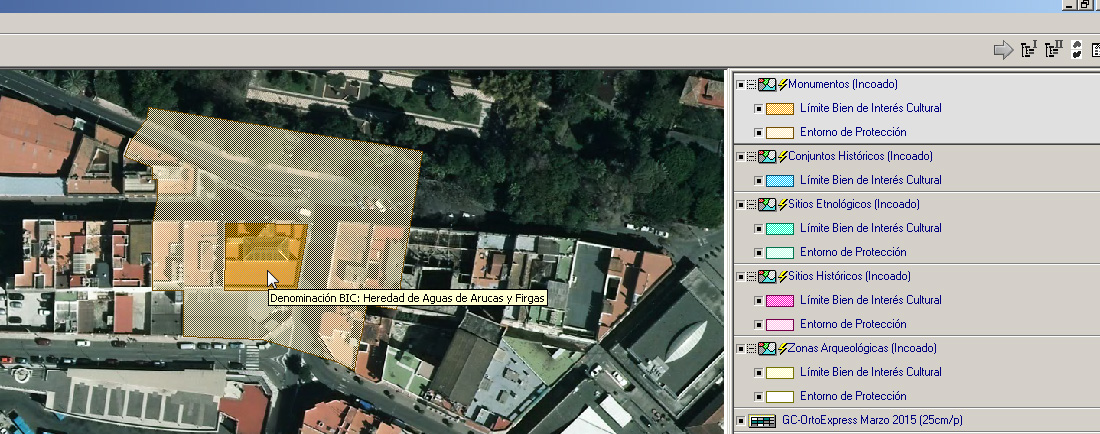The width and height of the screenshot is (1100, 434).
Task: Click the pale cream swatch under Monumentos
Action: tap(779, 133)
